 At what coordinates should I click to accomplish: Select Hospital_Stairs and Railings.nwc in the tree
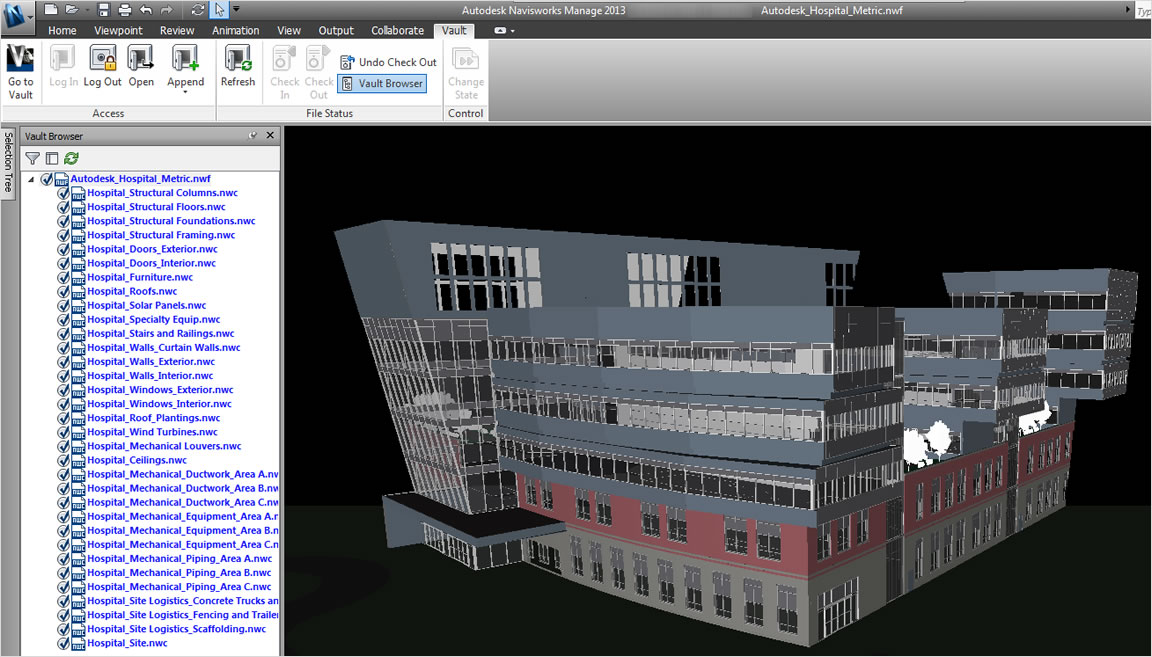point(161,334)
